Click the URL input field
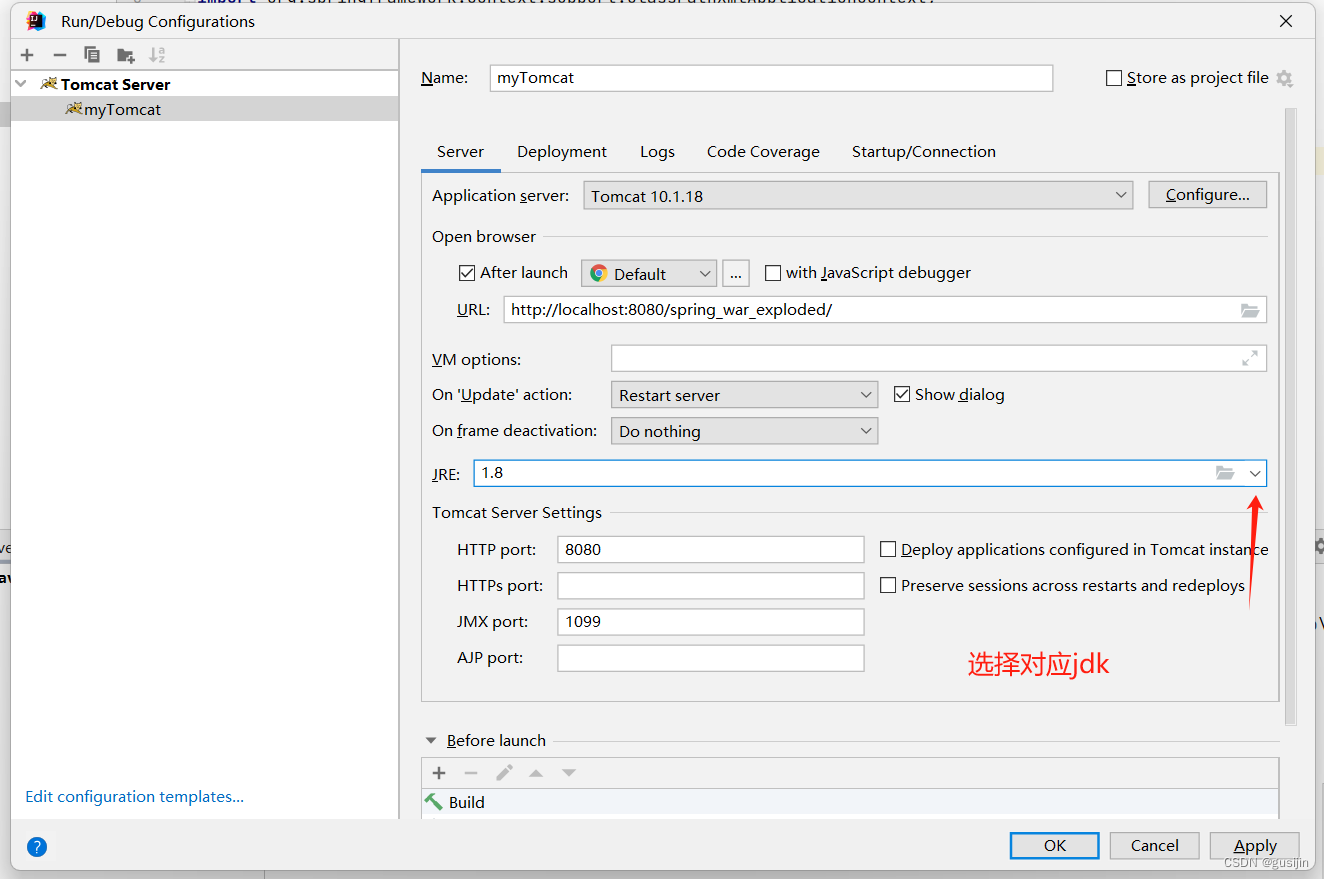 click(885, 309)
